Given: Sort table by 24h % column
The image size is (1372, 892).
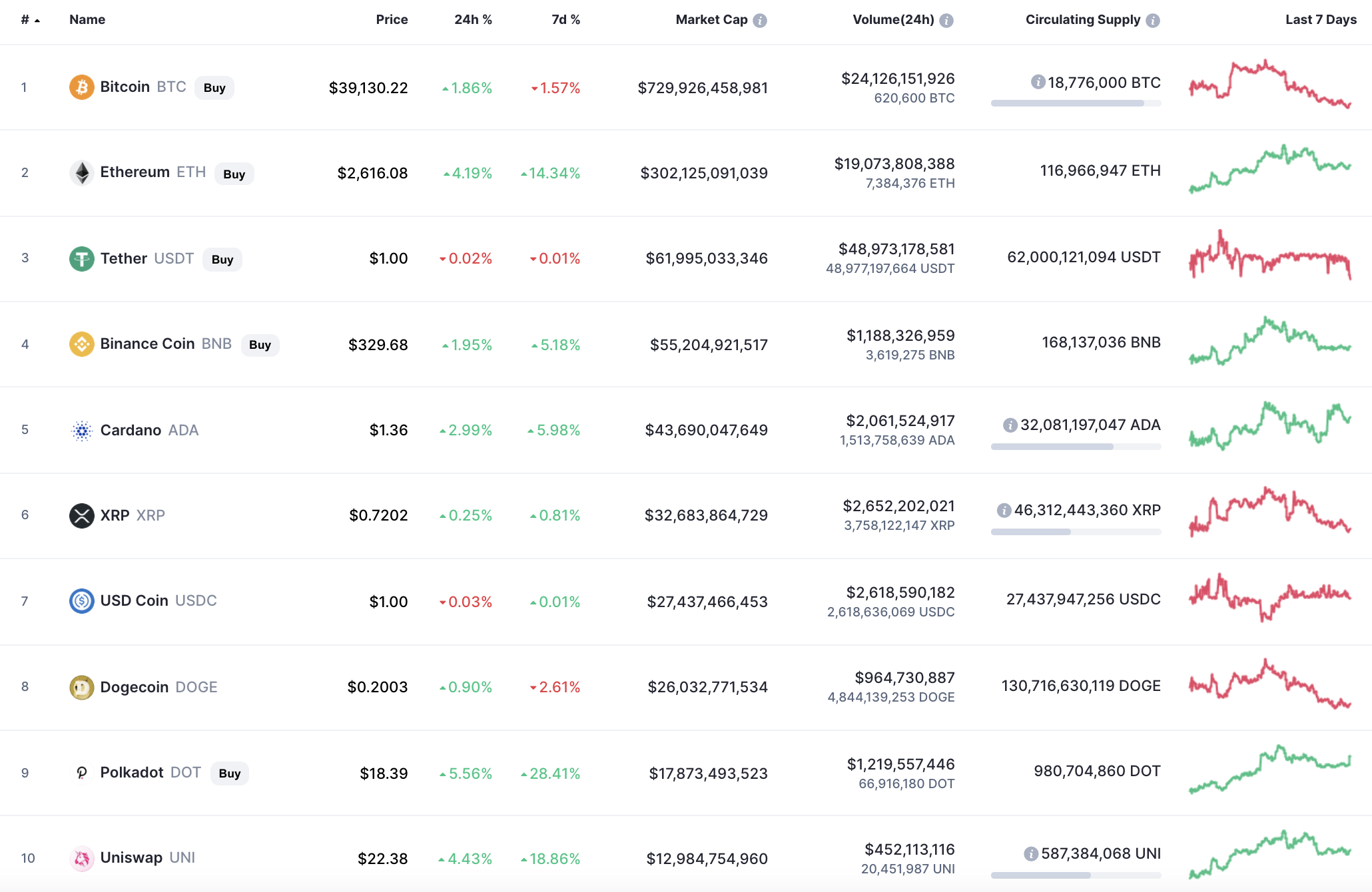Looking at the screenshot, I should click(473, 20).
